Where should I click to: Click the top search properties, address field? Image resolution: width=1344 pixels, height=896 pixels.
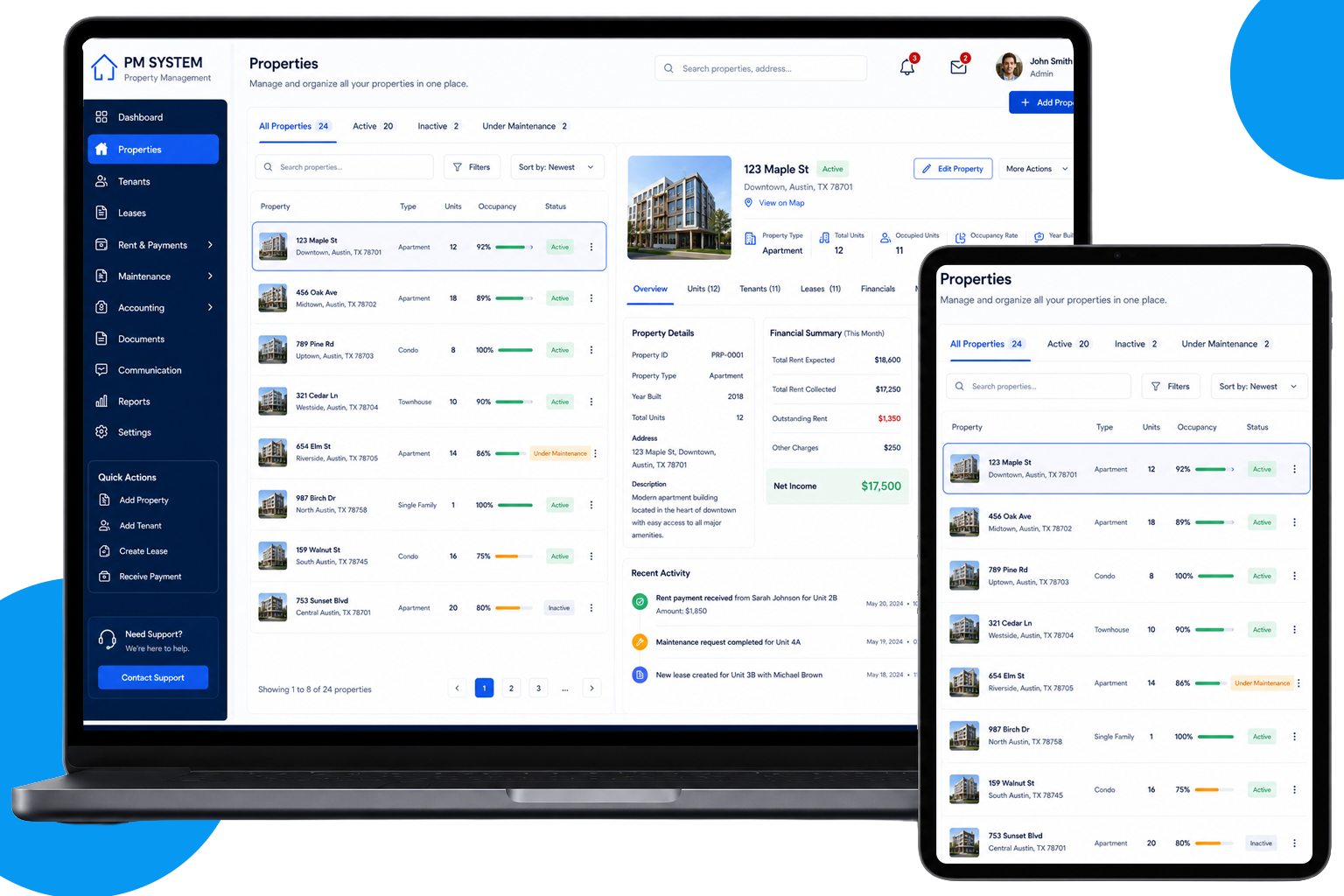761,68
